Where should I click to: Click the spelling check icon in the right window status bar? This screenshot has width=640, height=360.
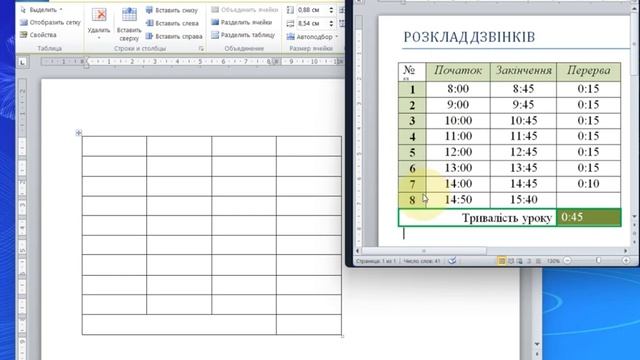coord(452,261)
